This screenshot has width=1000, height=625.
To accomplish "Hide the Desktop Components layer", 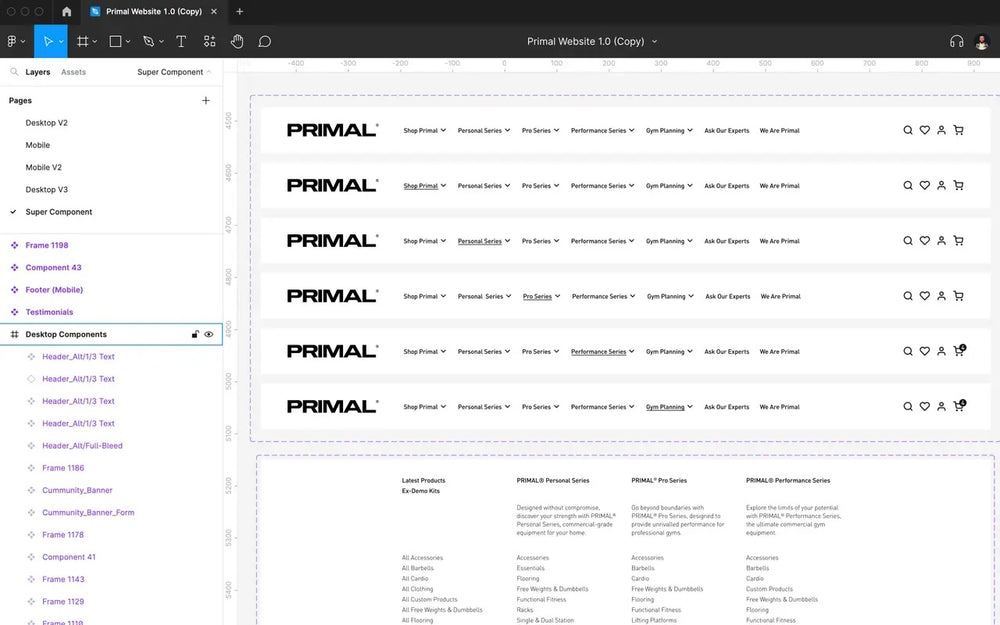I will 209,335.
